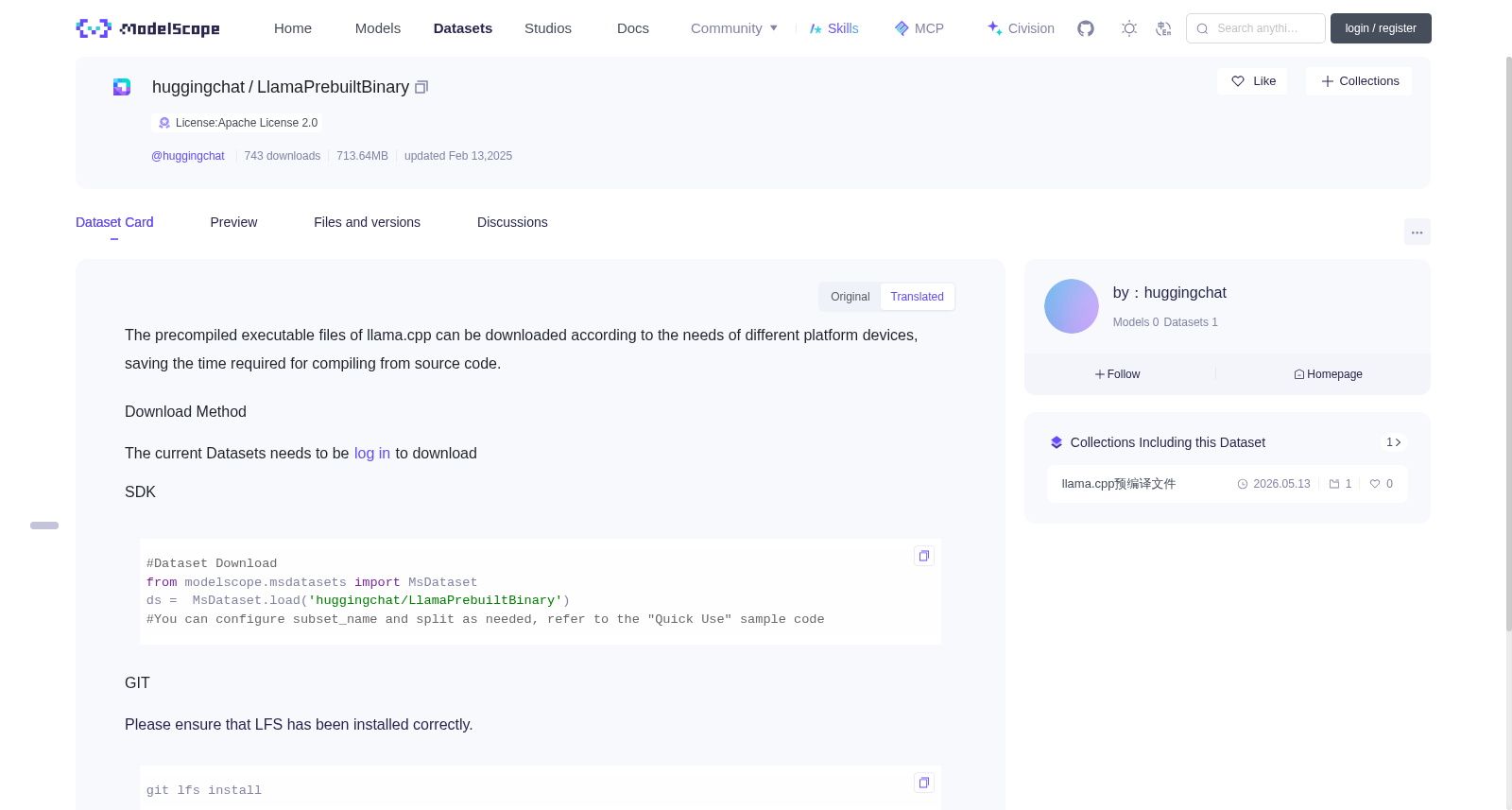Copy the SDK dataset download code
Image resolution: width=1512 pixels, height=810 pixels.
pos(924,556)
